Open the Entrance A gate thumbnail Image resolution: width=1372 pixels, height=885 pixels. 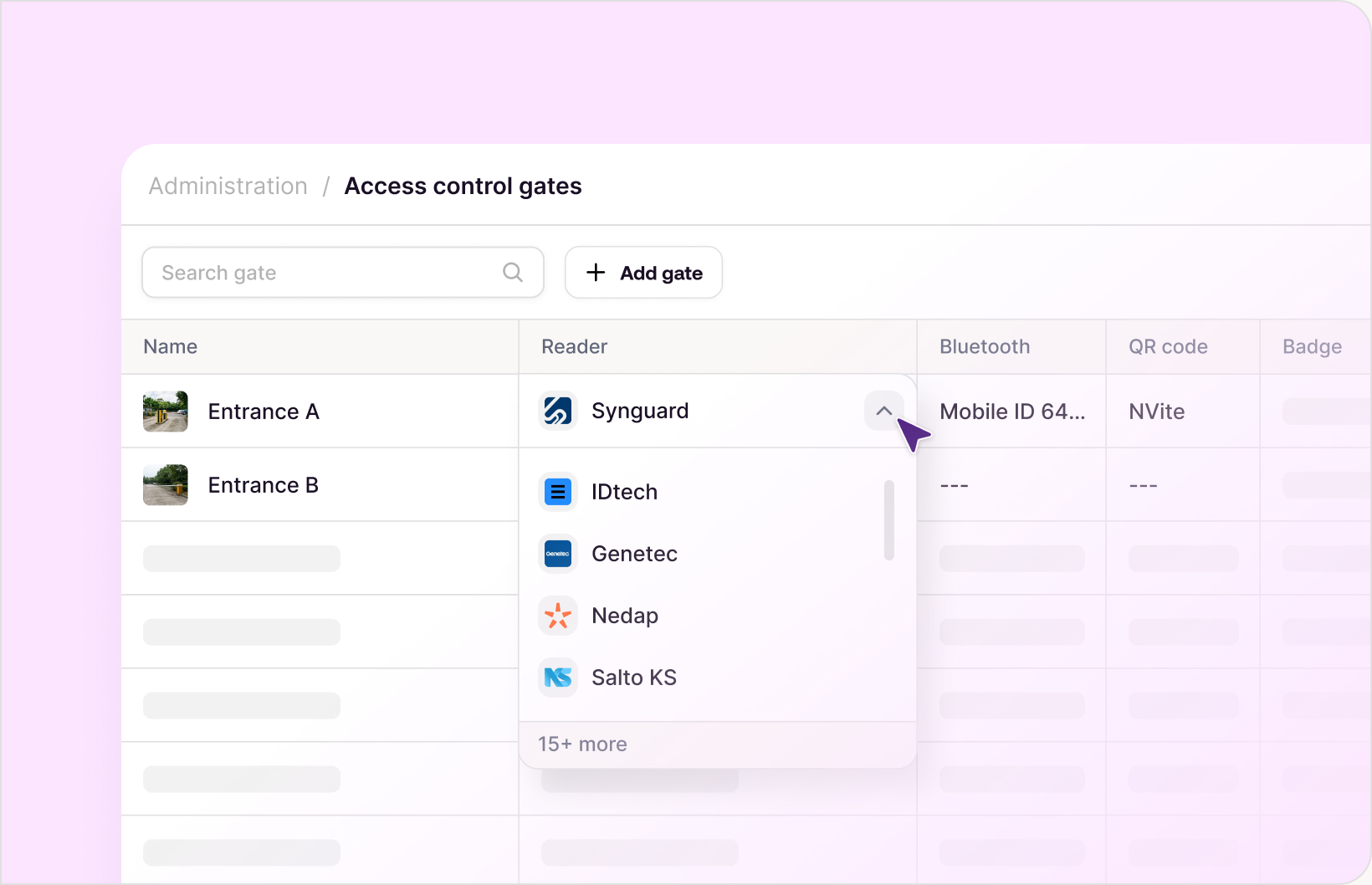click(x=166, y=412)
